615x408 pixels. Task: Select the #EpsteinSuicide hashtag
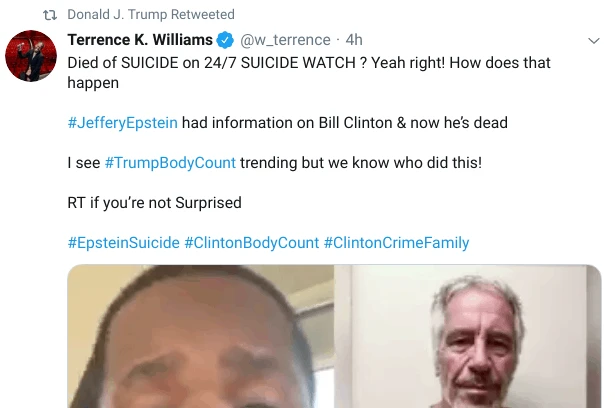124,243
